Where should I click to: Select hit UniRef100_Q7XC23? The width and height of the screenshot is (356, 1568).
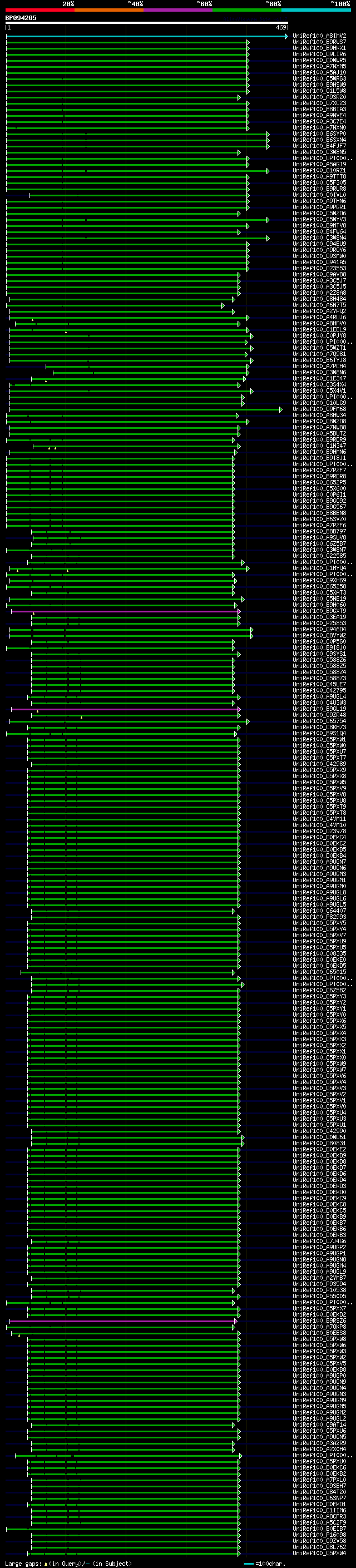319,103
